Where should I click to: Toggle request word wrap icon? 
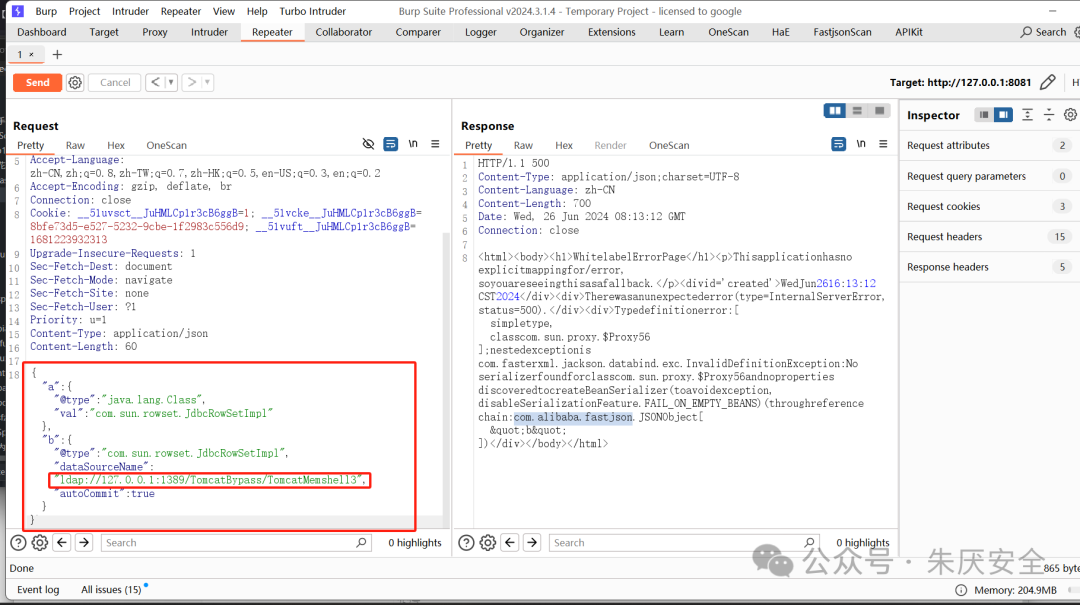click(391, 144)
